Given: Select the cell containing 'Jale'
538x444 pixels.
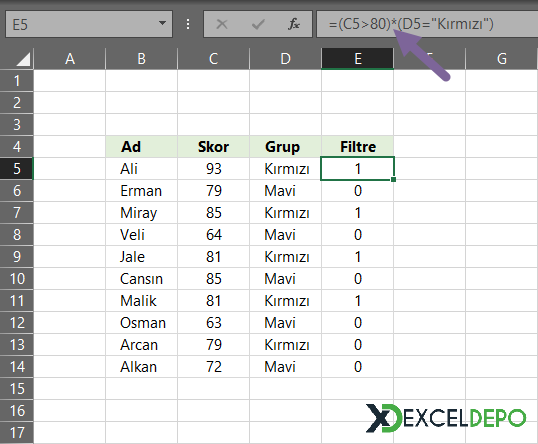Looking at the screenshot, I should (x=141, y=257).
